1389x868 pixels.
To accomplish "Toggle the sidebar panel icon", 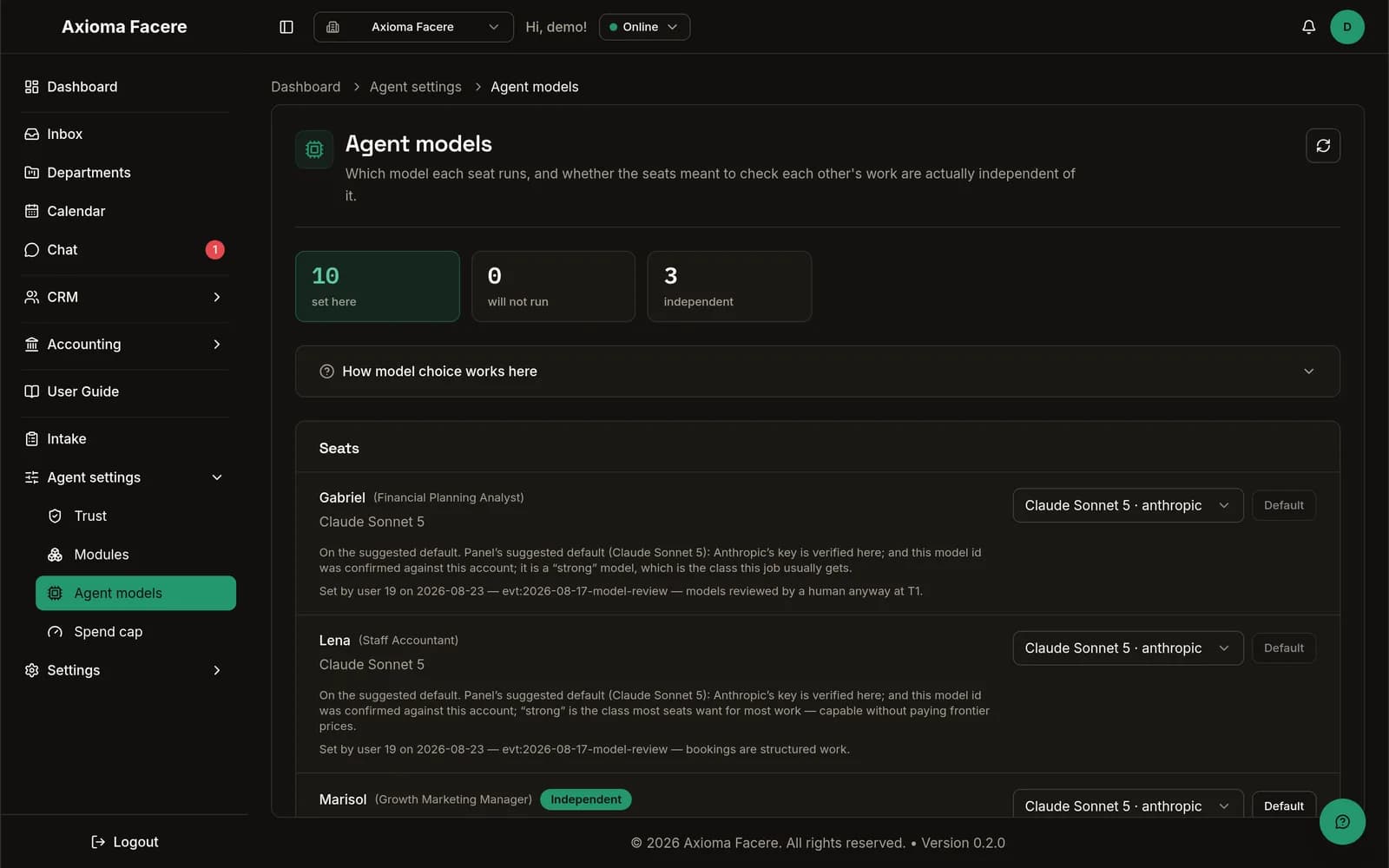I will coord(286,27).
